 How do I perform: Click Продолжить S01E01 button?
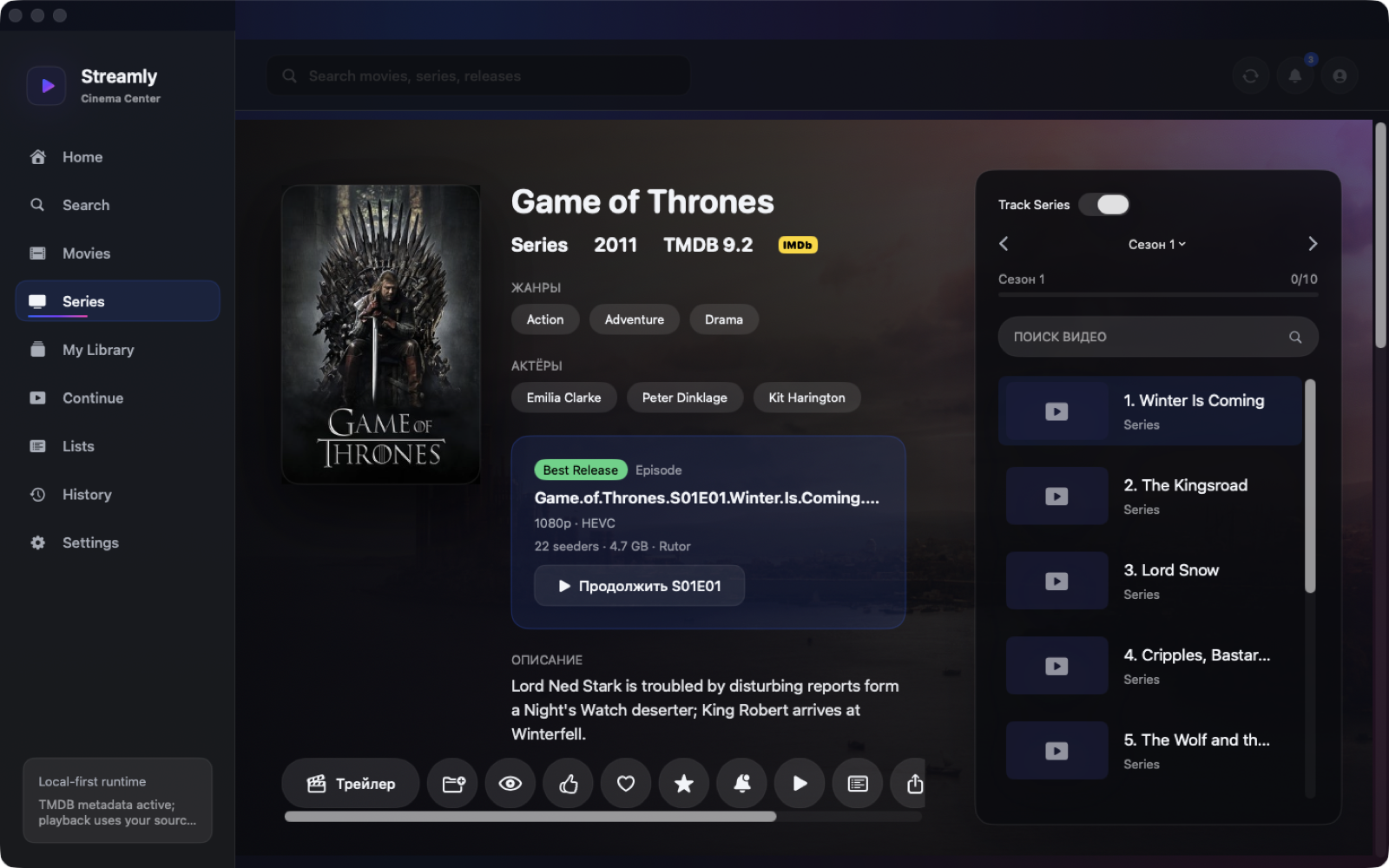pos(639,586)
